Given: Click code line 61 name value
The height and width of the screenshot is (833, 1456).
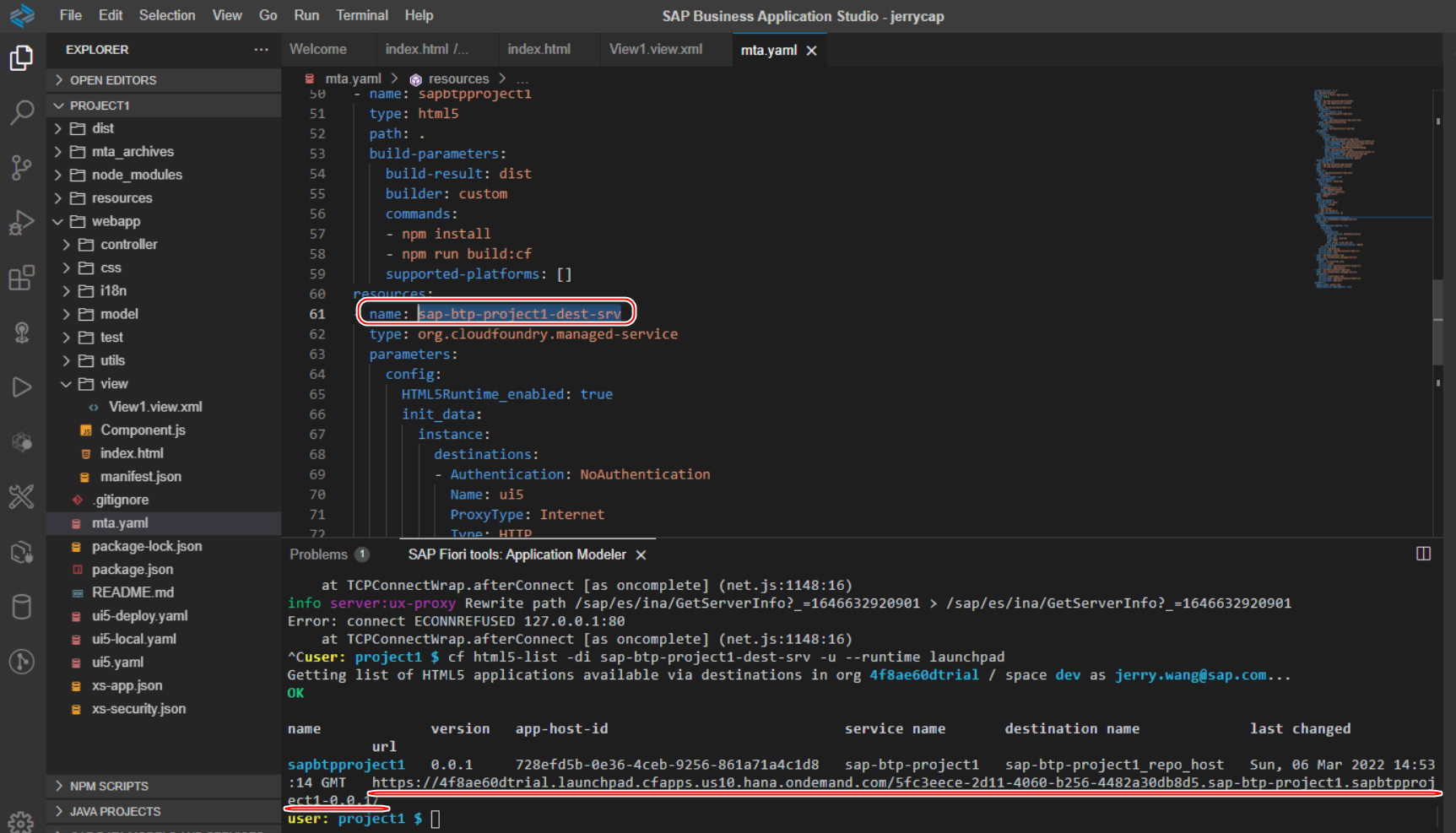Looking at the screenshot, I should pyautogui.click(x=519, y=314).
